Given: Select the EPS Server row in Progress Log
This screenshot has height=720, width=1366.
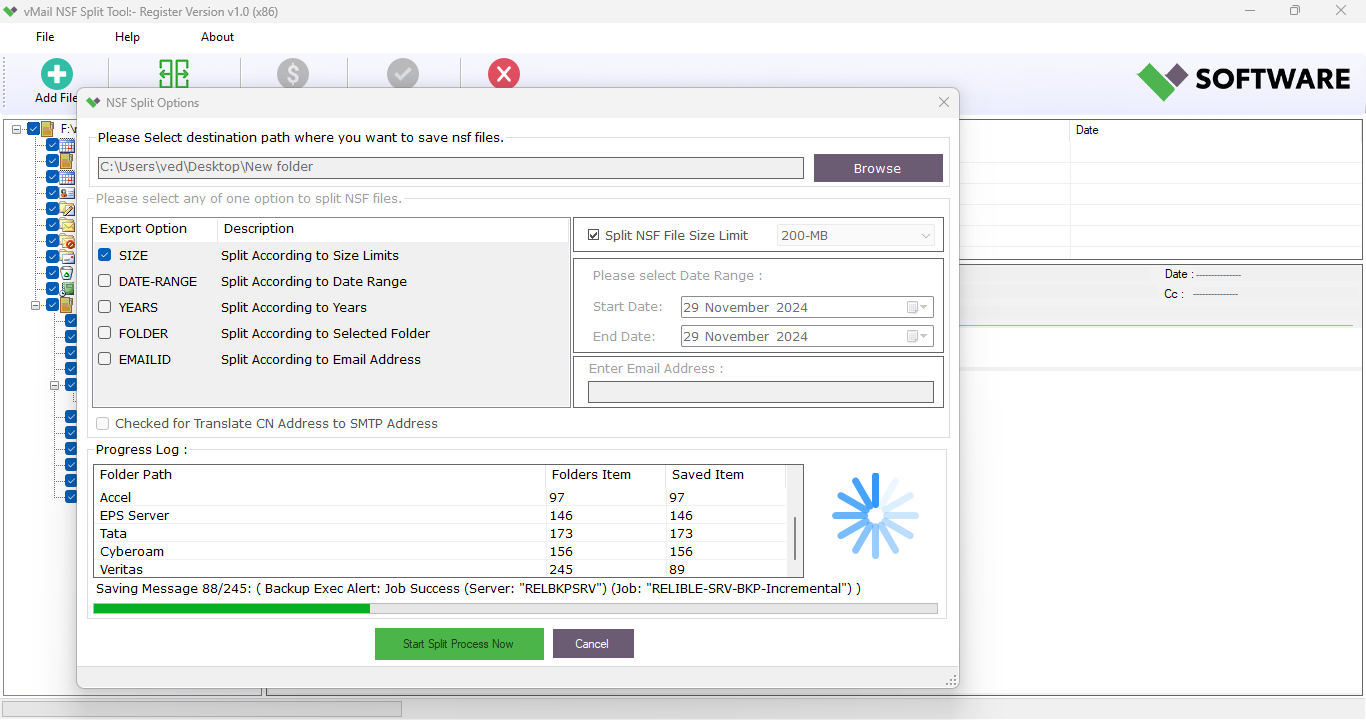Looking at the screenshot, I should click(440, 515).
